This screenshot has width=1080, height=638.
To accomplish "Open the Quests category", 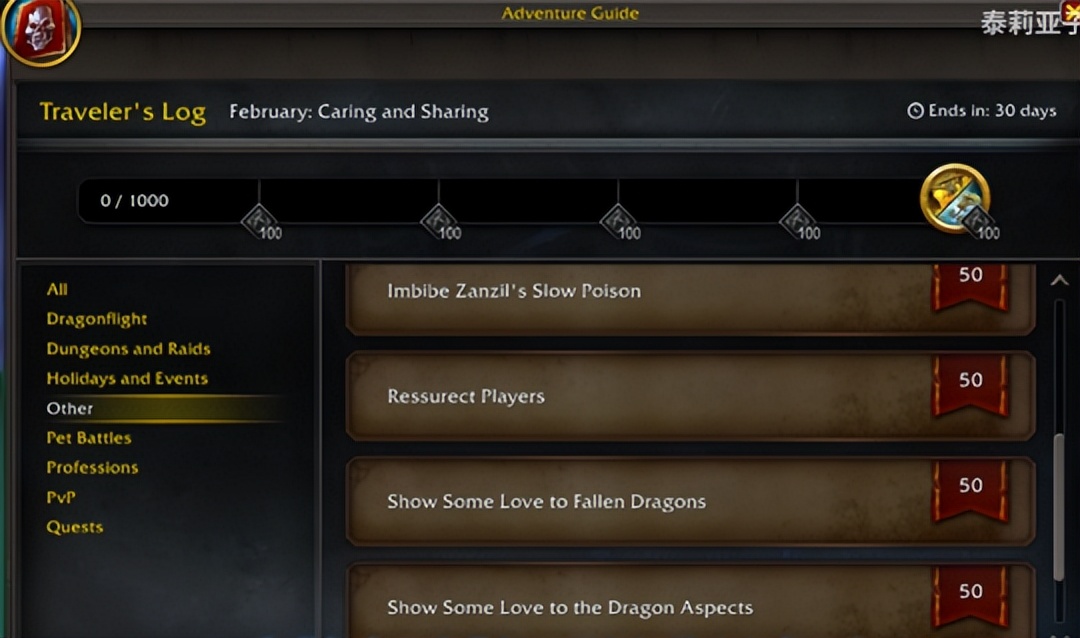I will pos(74,527).
